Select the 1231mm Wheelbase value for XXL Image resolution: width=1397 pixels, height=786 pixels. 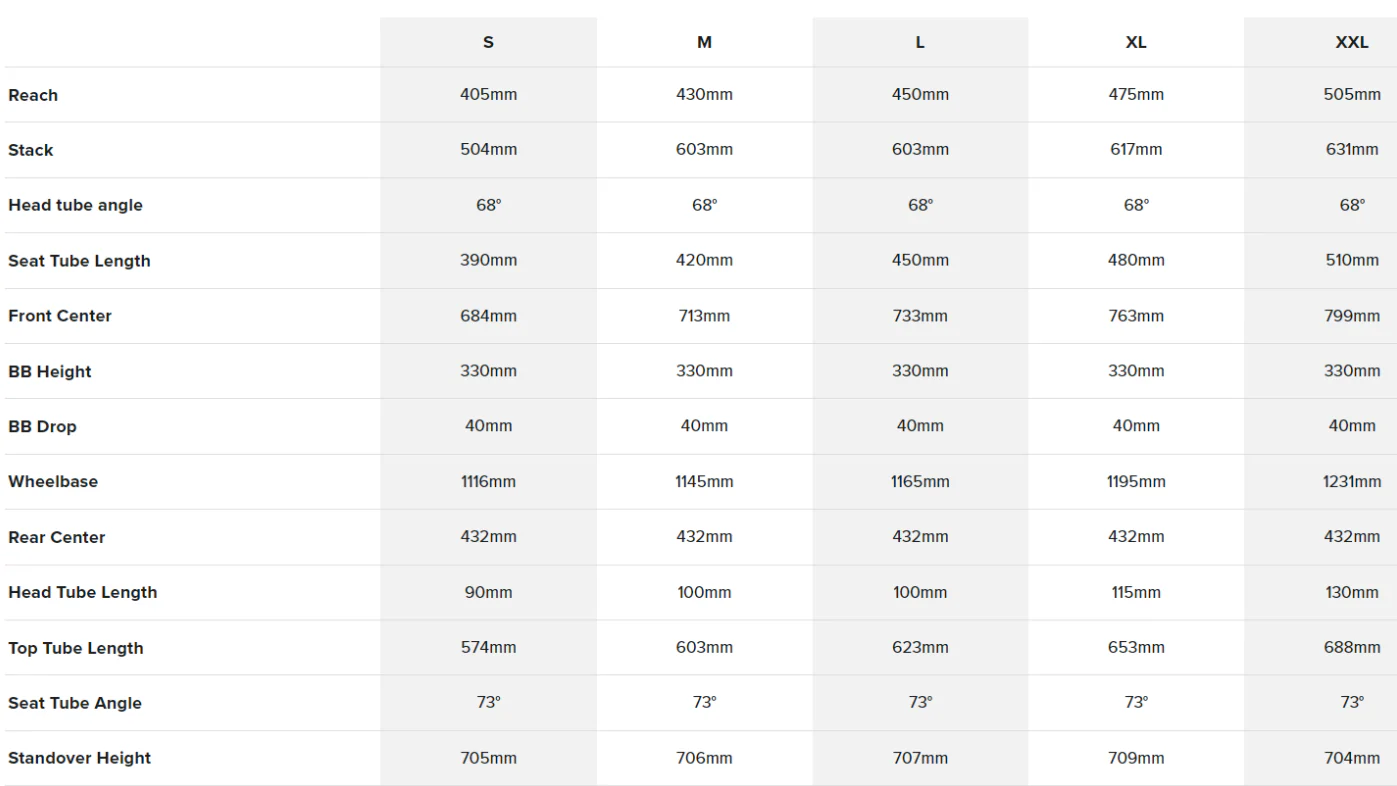coord(1352,481)
